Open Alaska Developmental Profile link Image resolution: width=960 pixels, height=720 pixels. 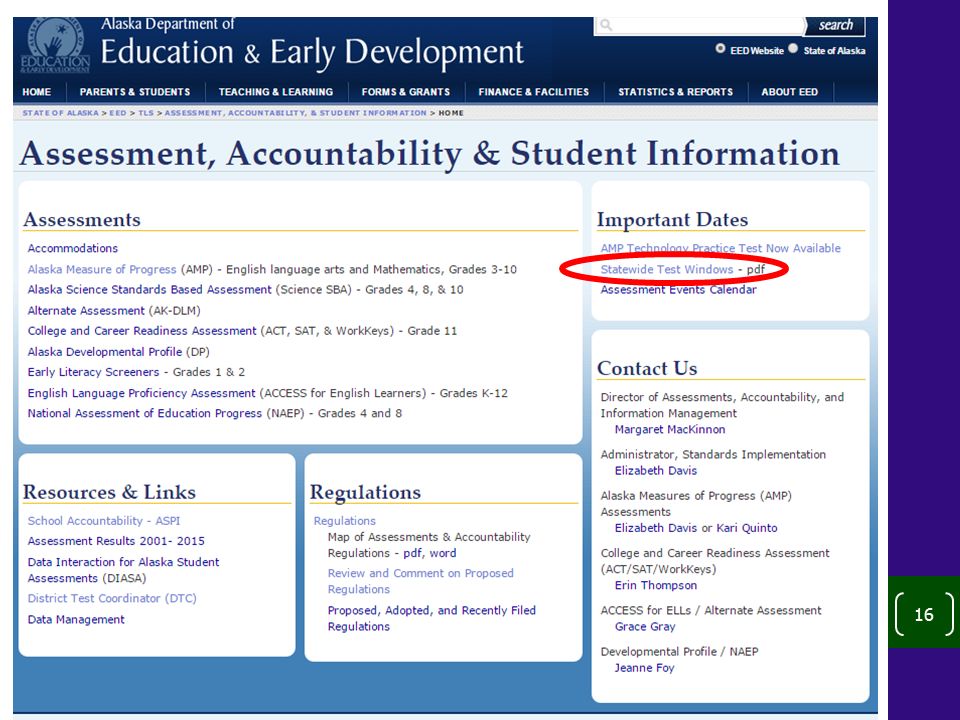click(x=105, y=352)
